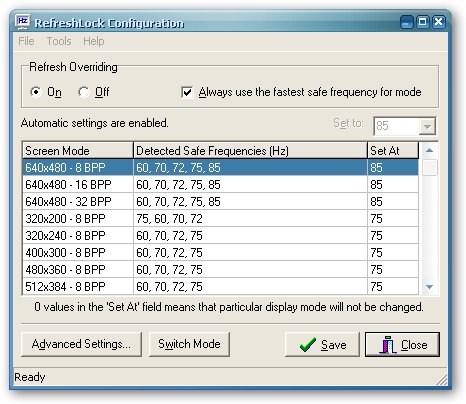The width and height of the screenshot is (466, 404).
Task: Click the RefreshLock Hz title bar icon
Action: click(22, 22)
